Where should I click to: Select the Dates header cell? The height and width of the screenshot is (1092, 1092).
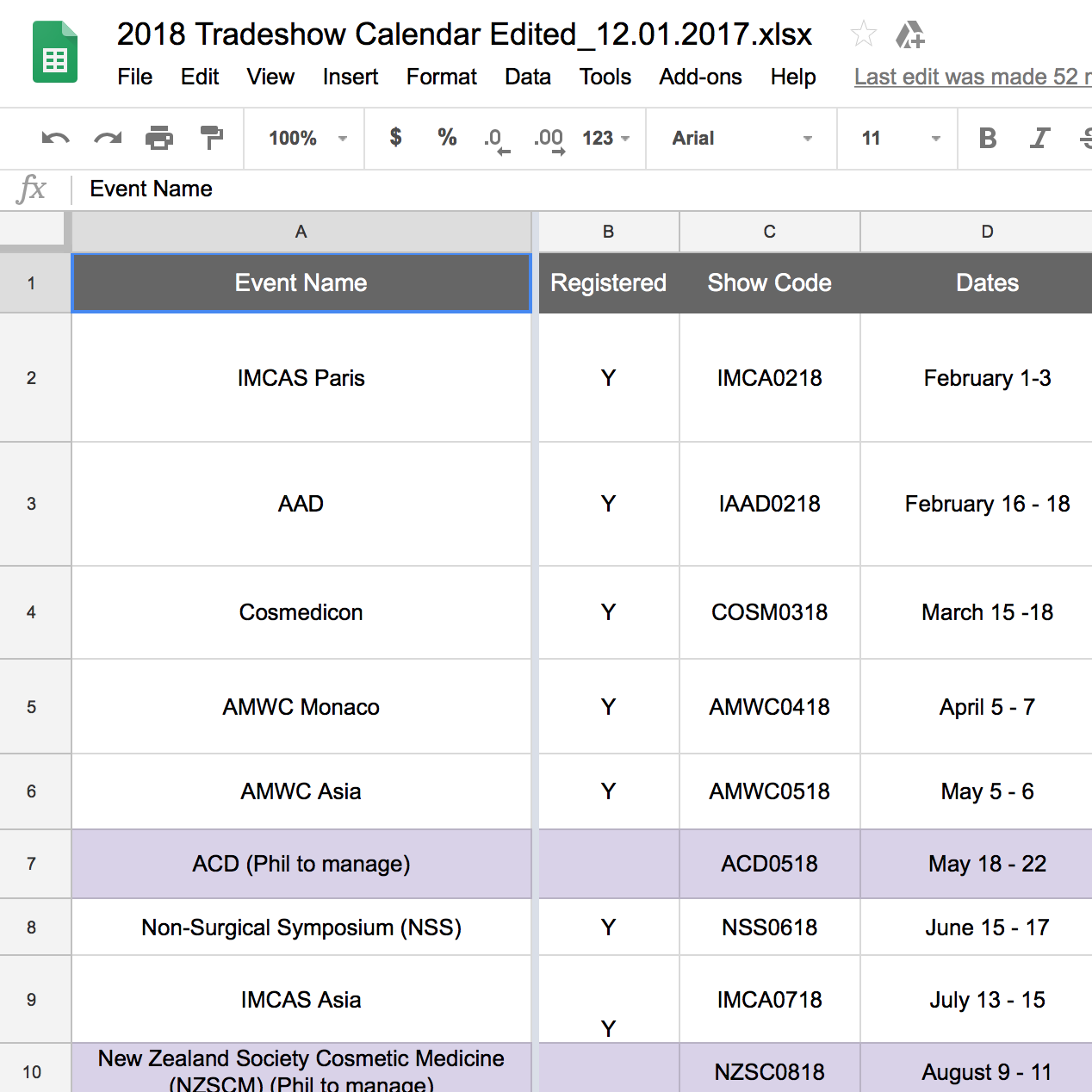tap(977, 282)
